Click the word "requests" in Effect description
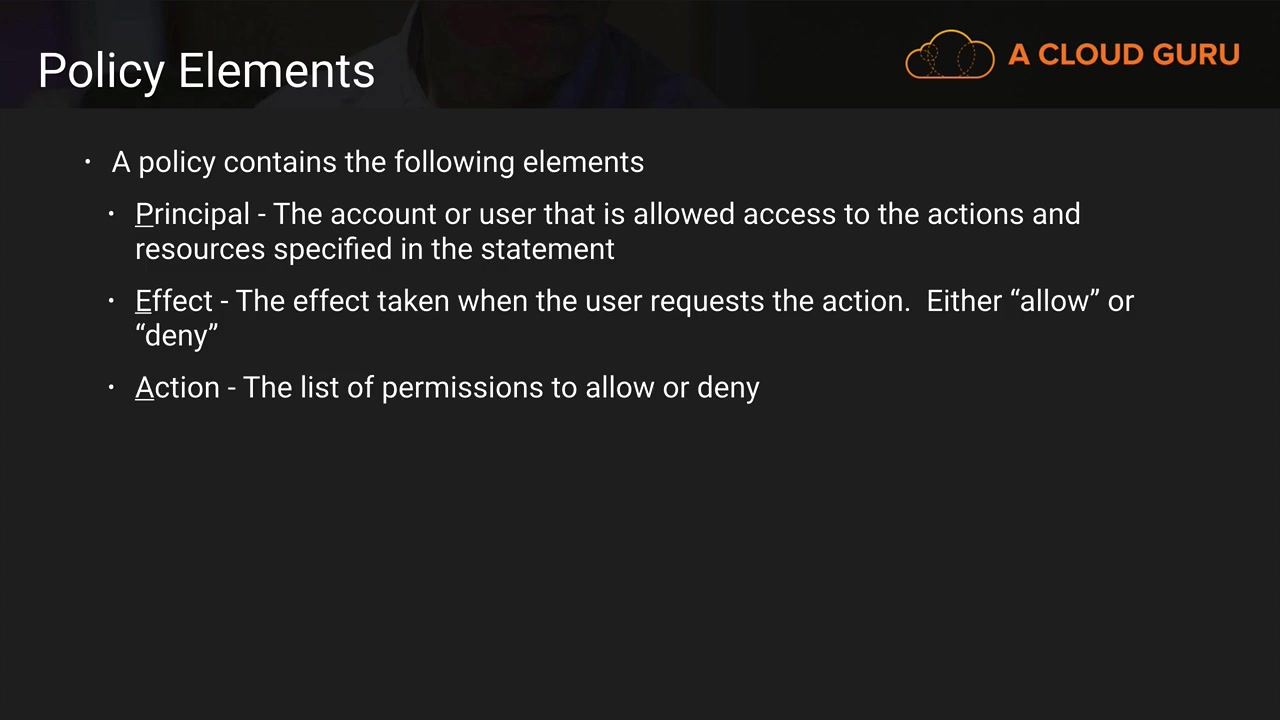Image resolution: width=1280 pixels, height=720 pixels. tap(707, 301)
